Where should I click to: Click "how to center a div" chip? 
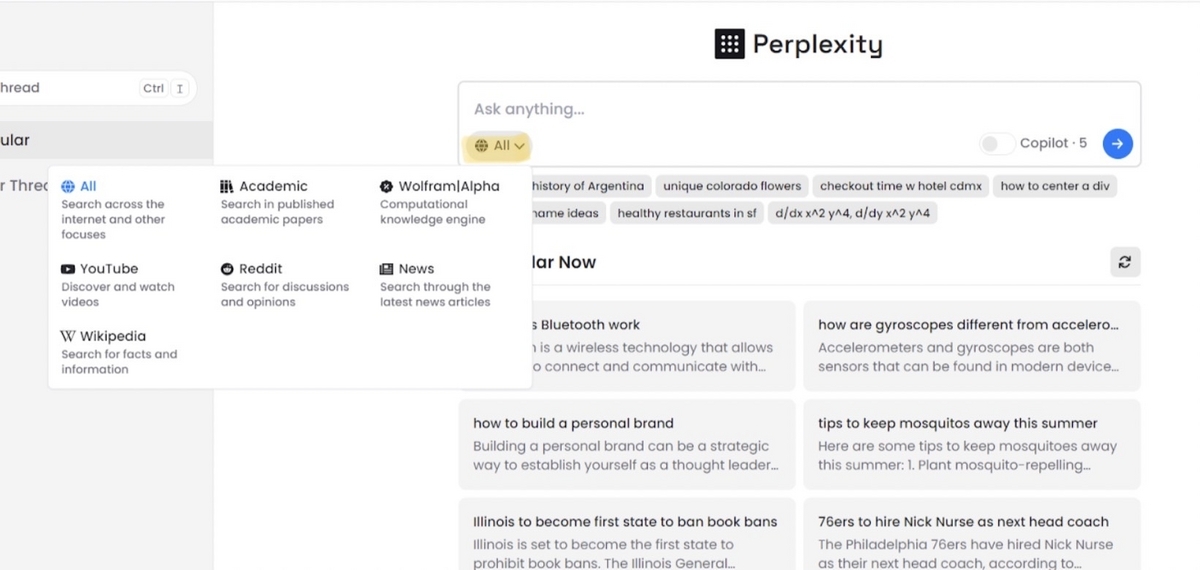pos(1054,186)
